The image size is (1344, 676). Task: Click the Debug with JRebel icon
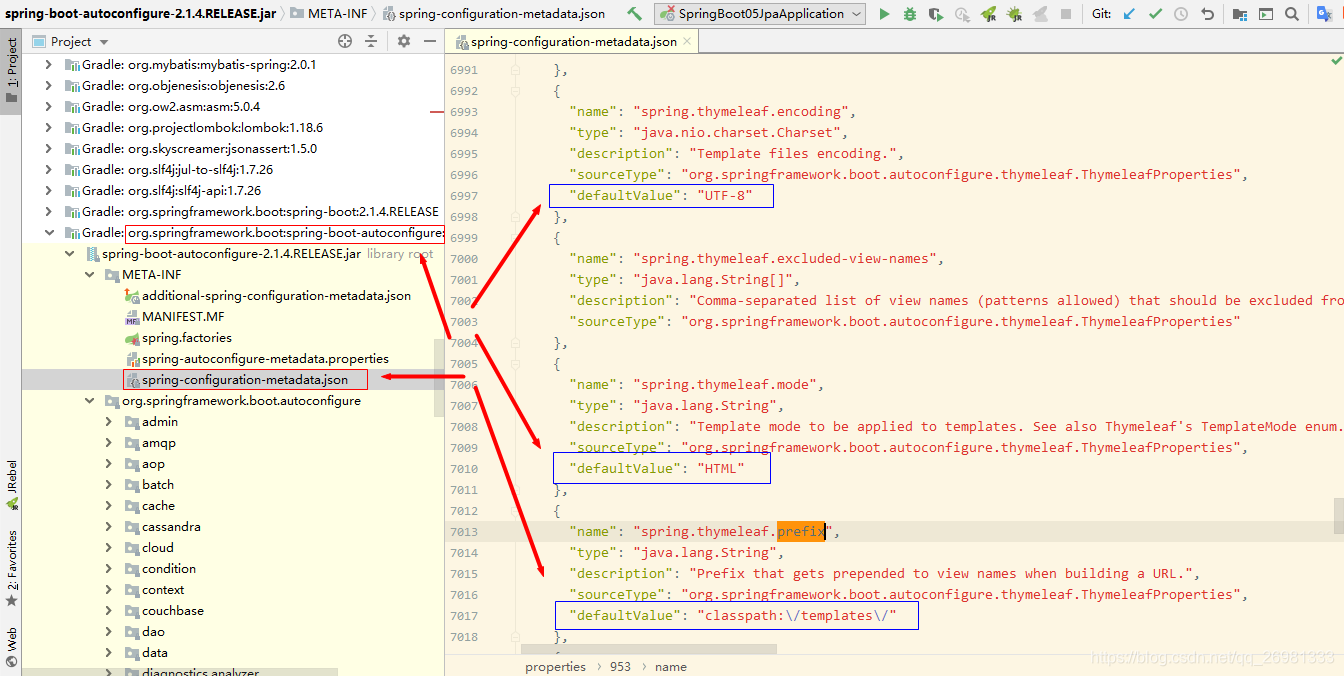(1014, 14)
